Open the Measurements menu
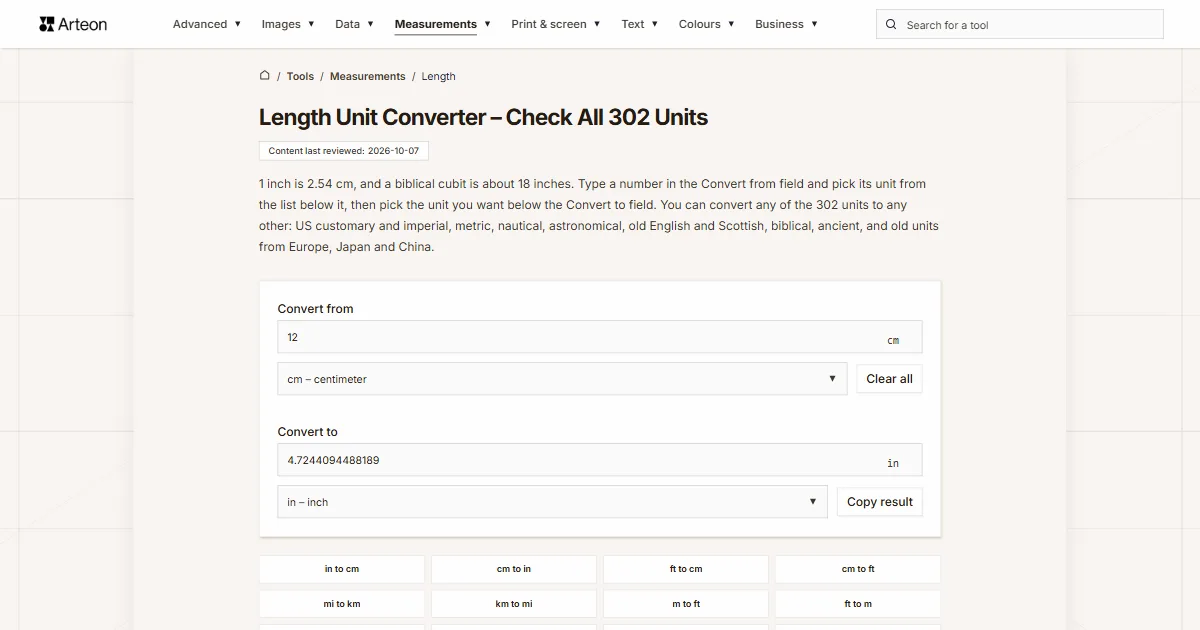 443,24
